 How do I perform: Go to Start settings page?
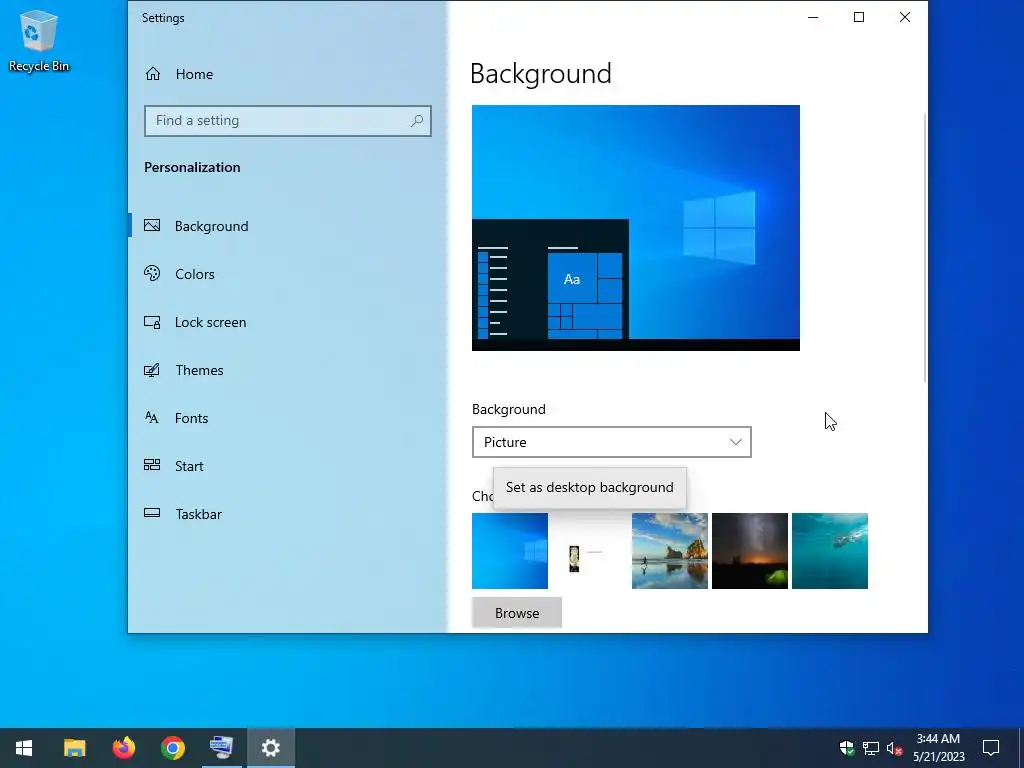pyautogui.click(x=189, y=466)
